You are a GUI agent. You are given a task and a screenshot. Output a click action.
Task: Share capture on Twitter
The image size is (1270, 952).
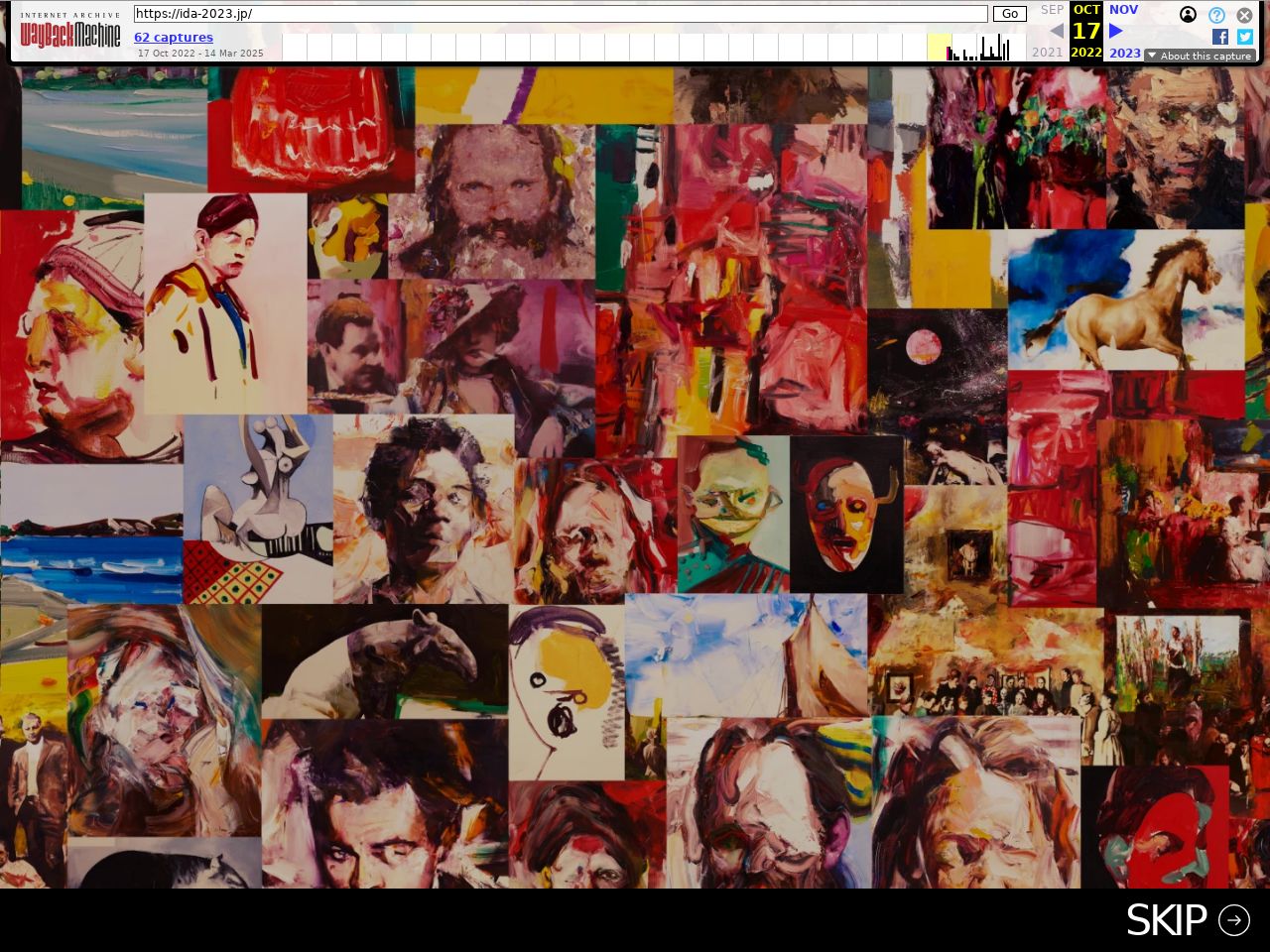tap(1244, 37)
